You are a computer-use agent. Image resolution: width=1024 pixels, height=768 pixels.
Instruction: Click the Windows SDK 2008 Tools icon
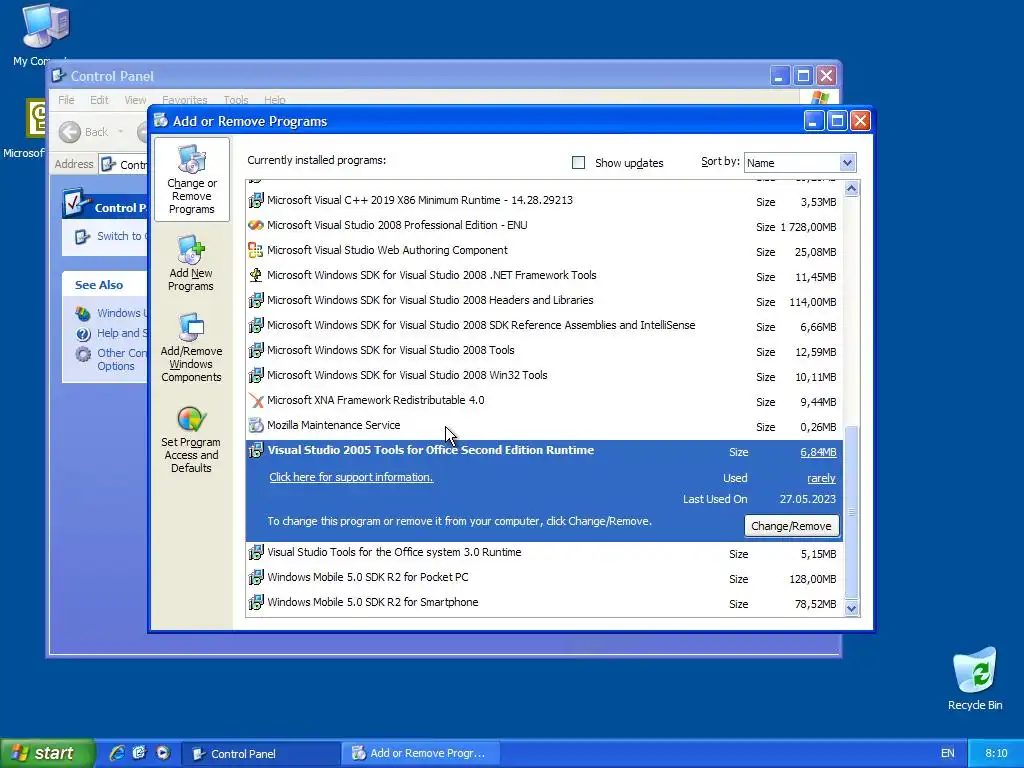point(256,350)
